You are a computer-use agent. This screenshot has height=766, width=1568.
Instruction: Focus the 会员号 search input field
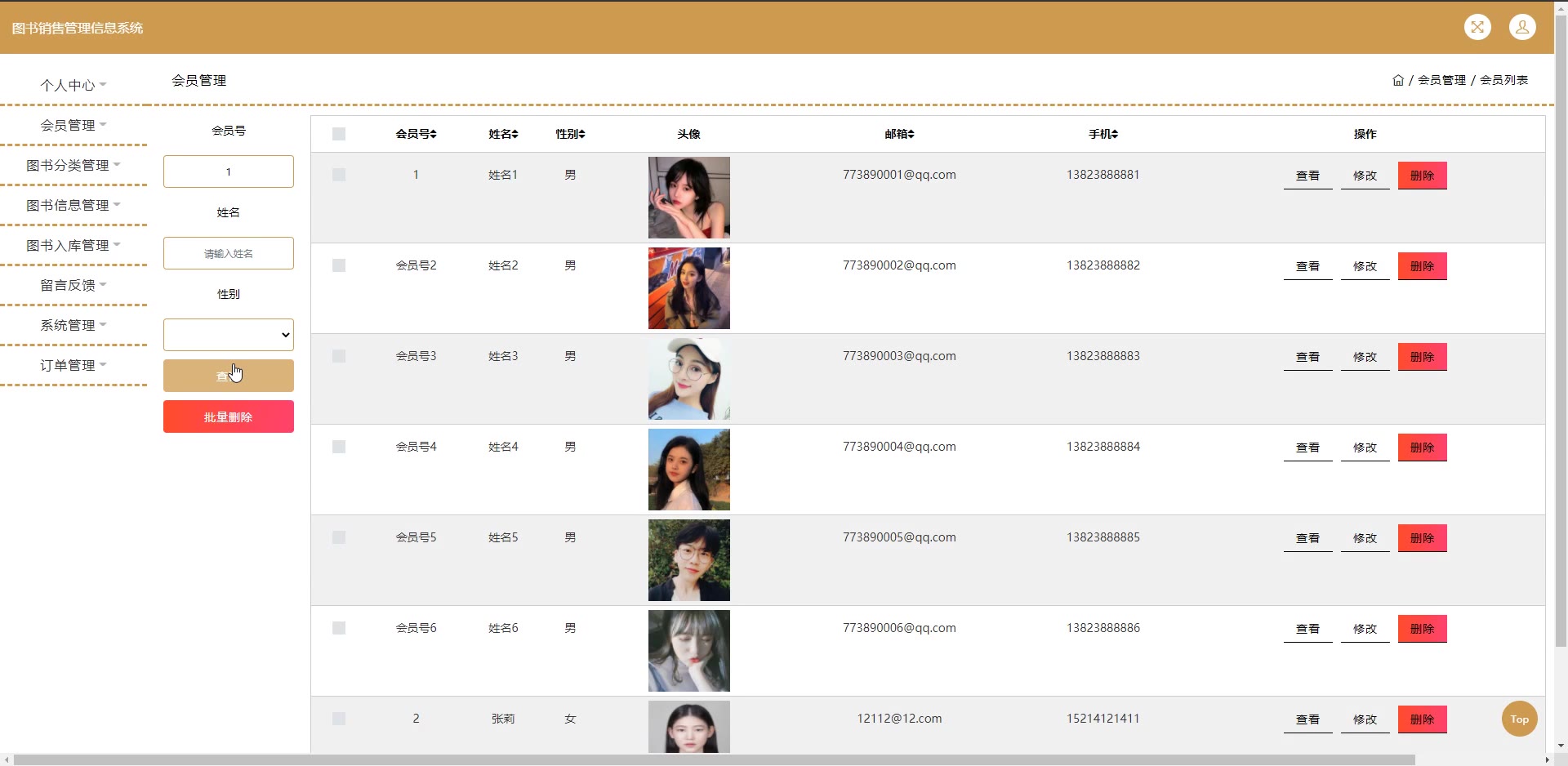click(x=229, y=171)
